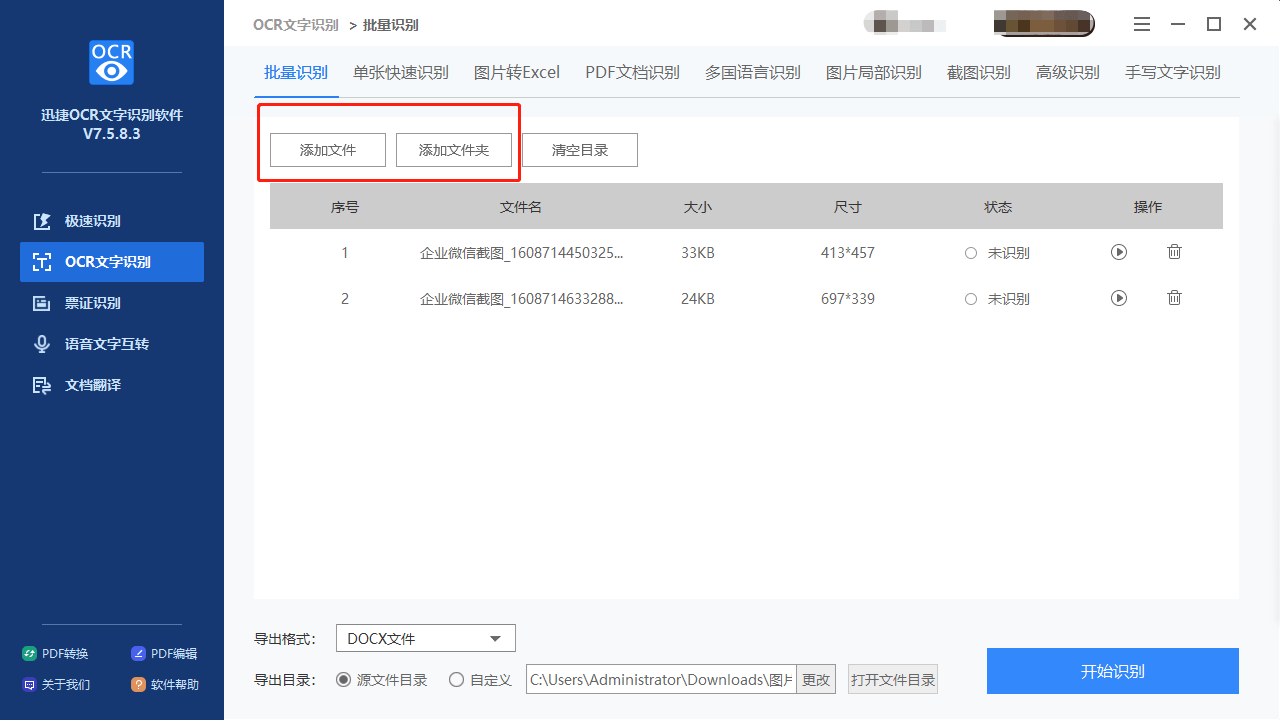Switch to 批量识别 tab
Image resolution: width=1280 pixels, height=720 pixels.
pos(296,73)
